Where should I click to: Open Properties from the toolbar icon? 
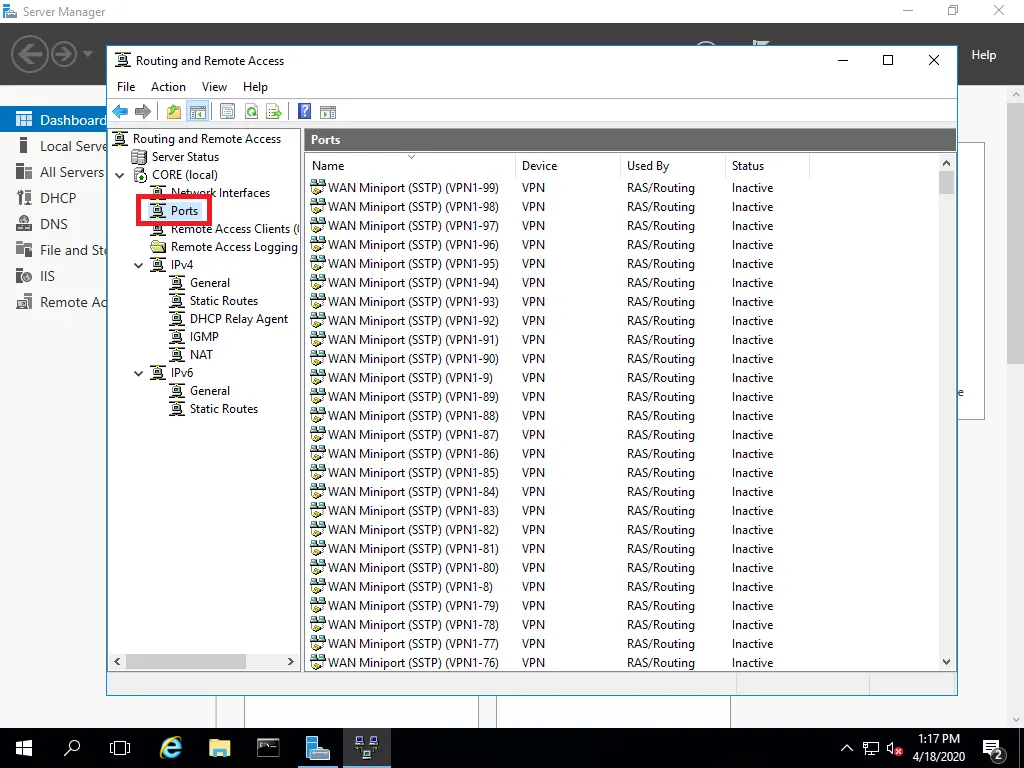click(228, 112)
